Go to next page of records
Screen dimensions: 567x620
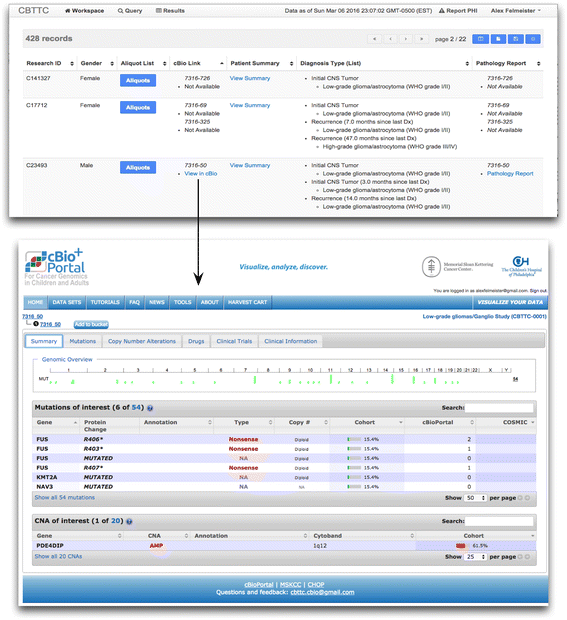pyautogui.click(x=406, y=39)
